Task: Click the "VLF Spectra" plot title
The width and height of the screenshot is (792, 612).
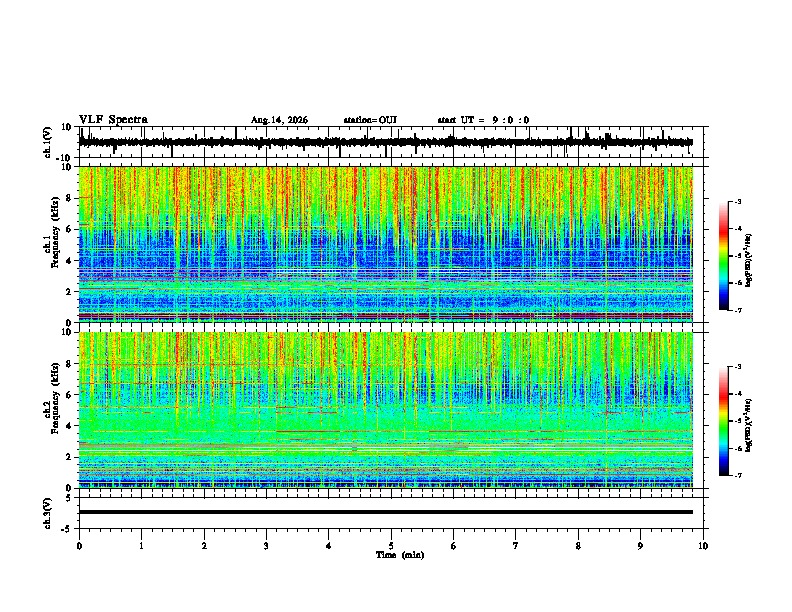Action: tap(113, 120)
